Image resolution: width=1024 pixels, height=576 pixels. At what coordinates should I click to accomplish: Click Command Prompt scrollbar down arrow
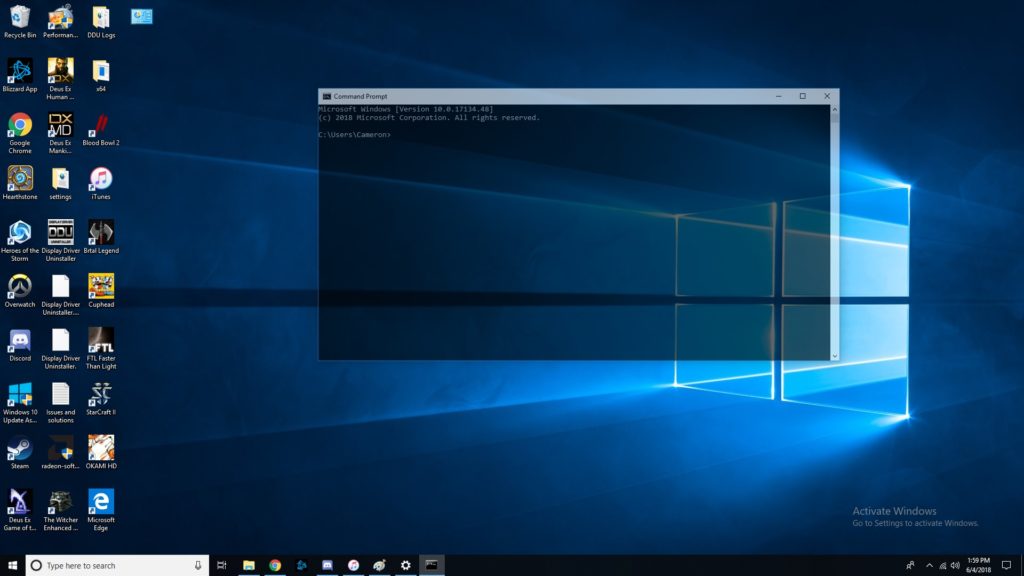point(835,355)
